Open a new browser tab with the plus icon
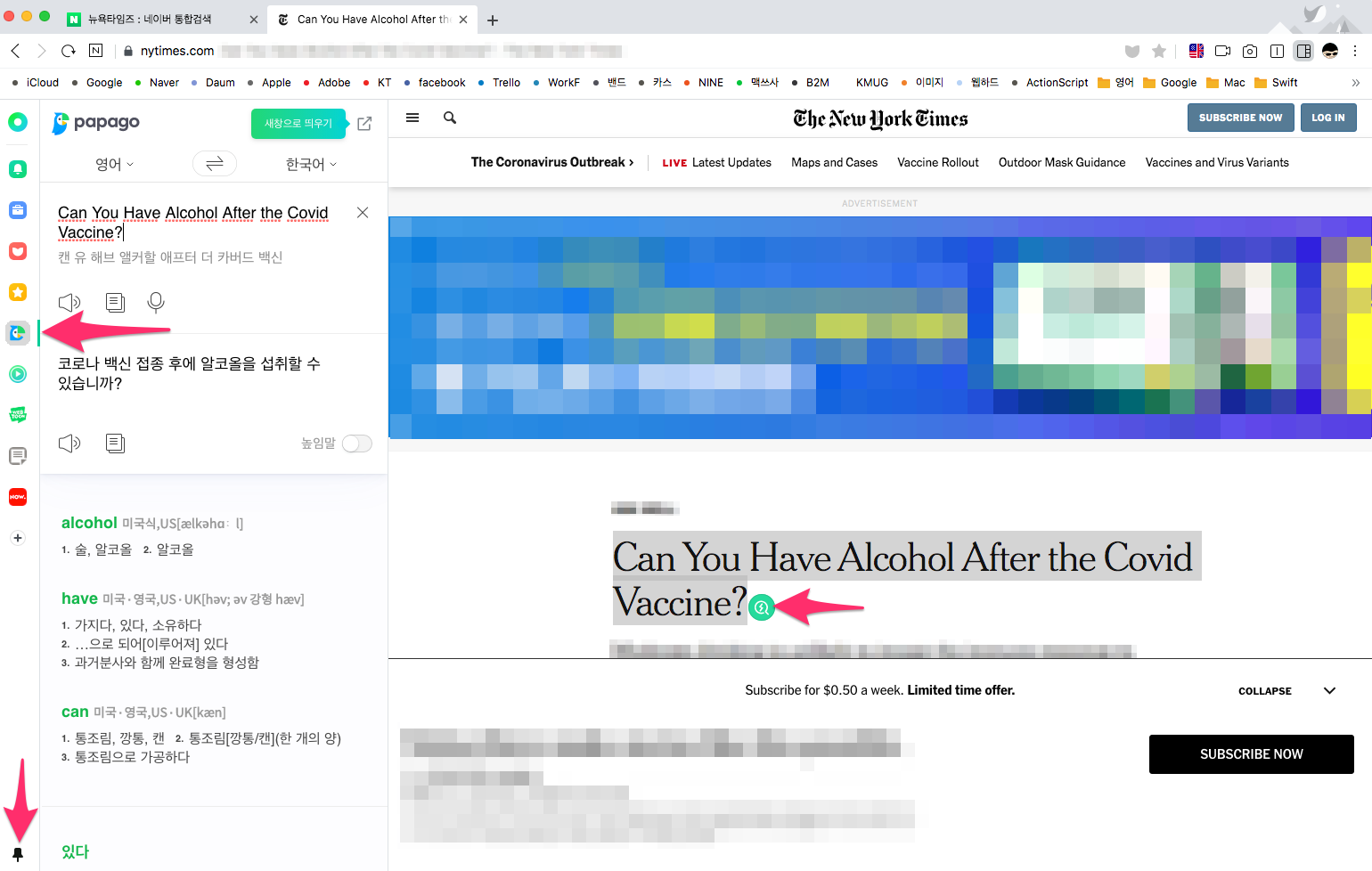Viewport: 1372px width, 871px height. pos(493,20)
